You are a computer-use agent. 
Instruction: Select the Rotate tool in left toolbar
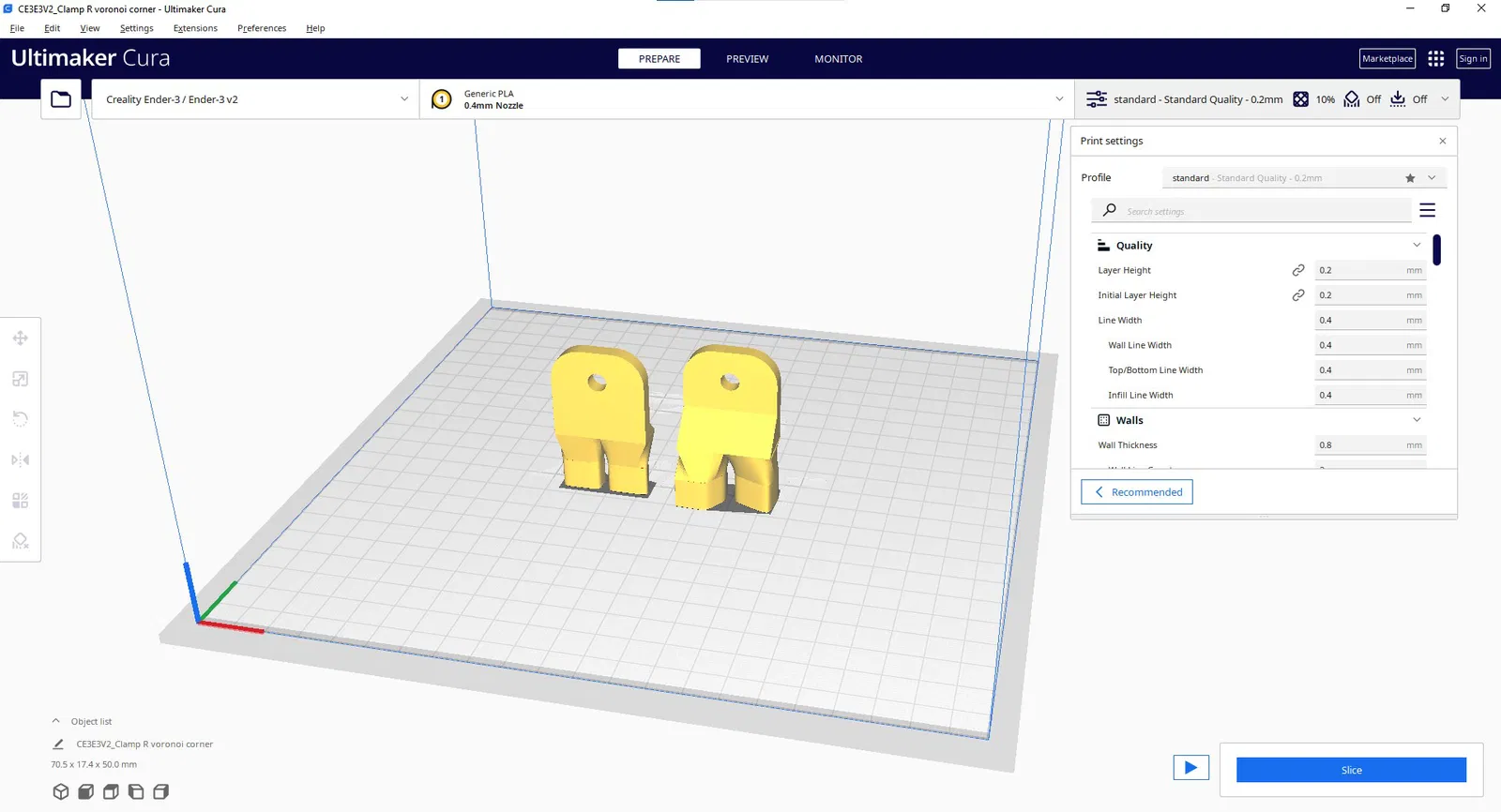point(21,419)
